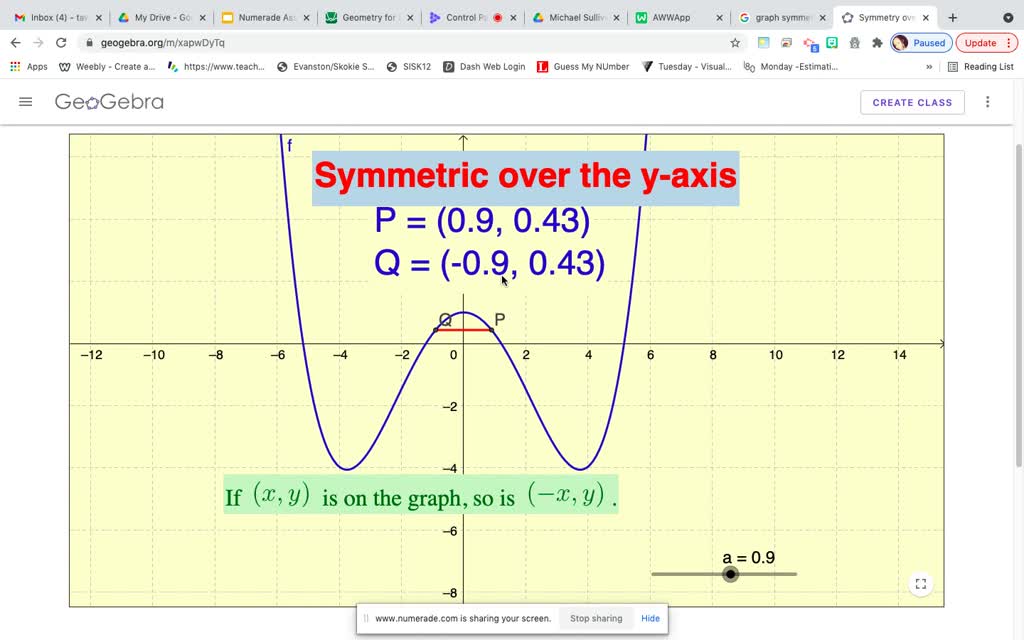Click the Grammarly extension icon

click(x=832, y=42)
